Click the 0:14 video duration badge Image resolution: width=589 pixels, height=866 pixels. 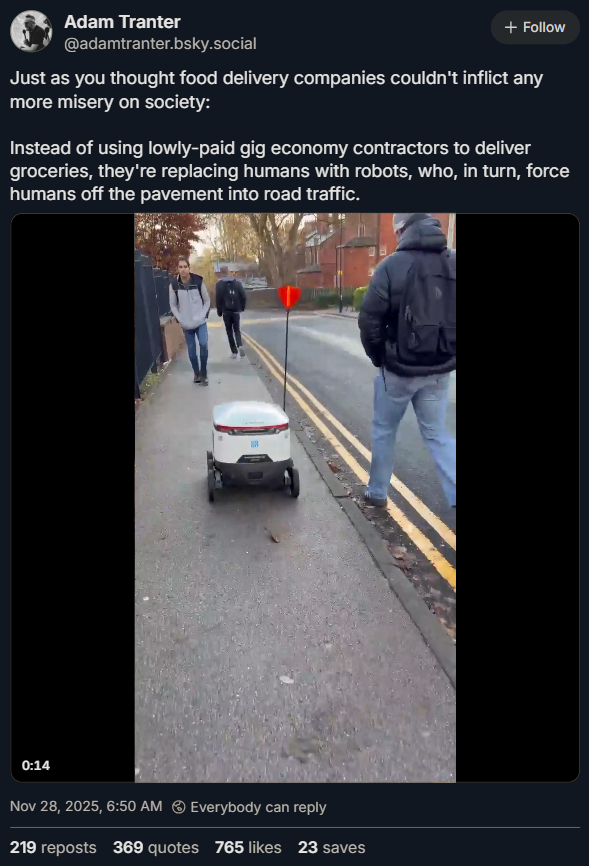point(36,765)
